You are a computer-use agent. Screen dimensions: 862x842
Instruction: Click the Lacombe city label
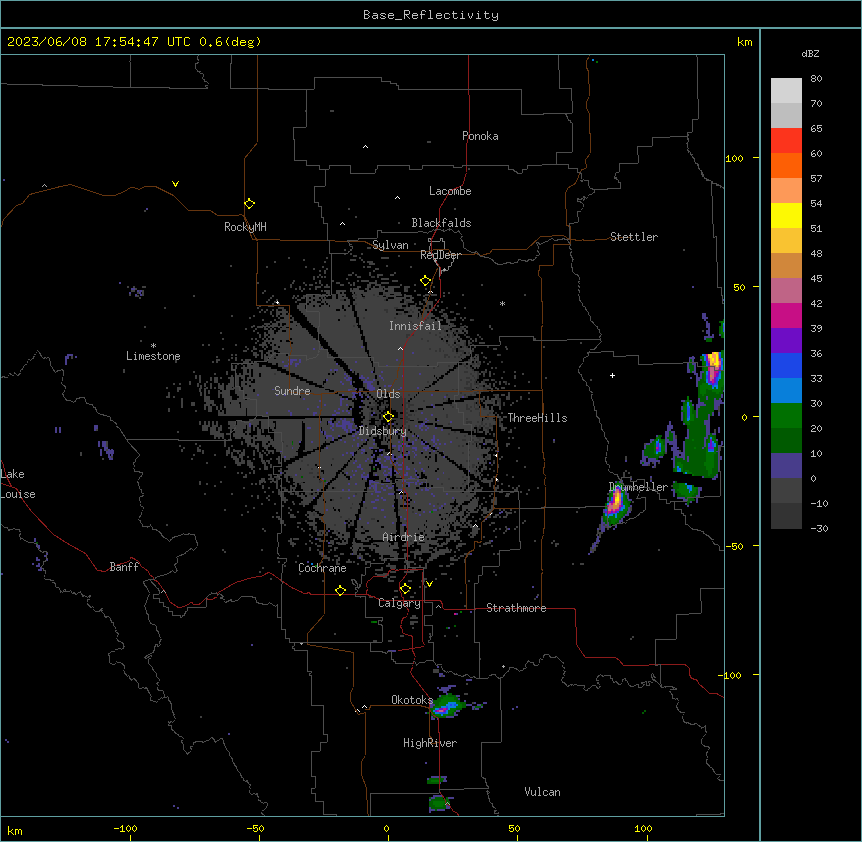tap(450, 191)
